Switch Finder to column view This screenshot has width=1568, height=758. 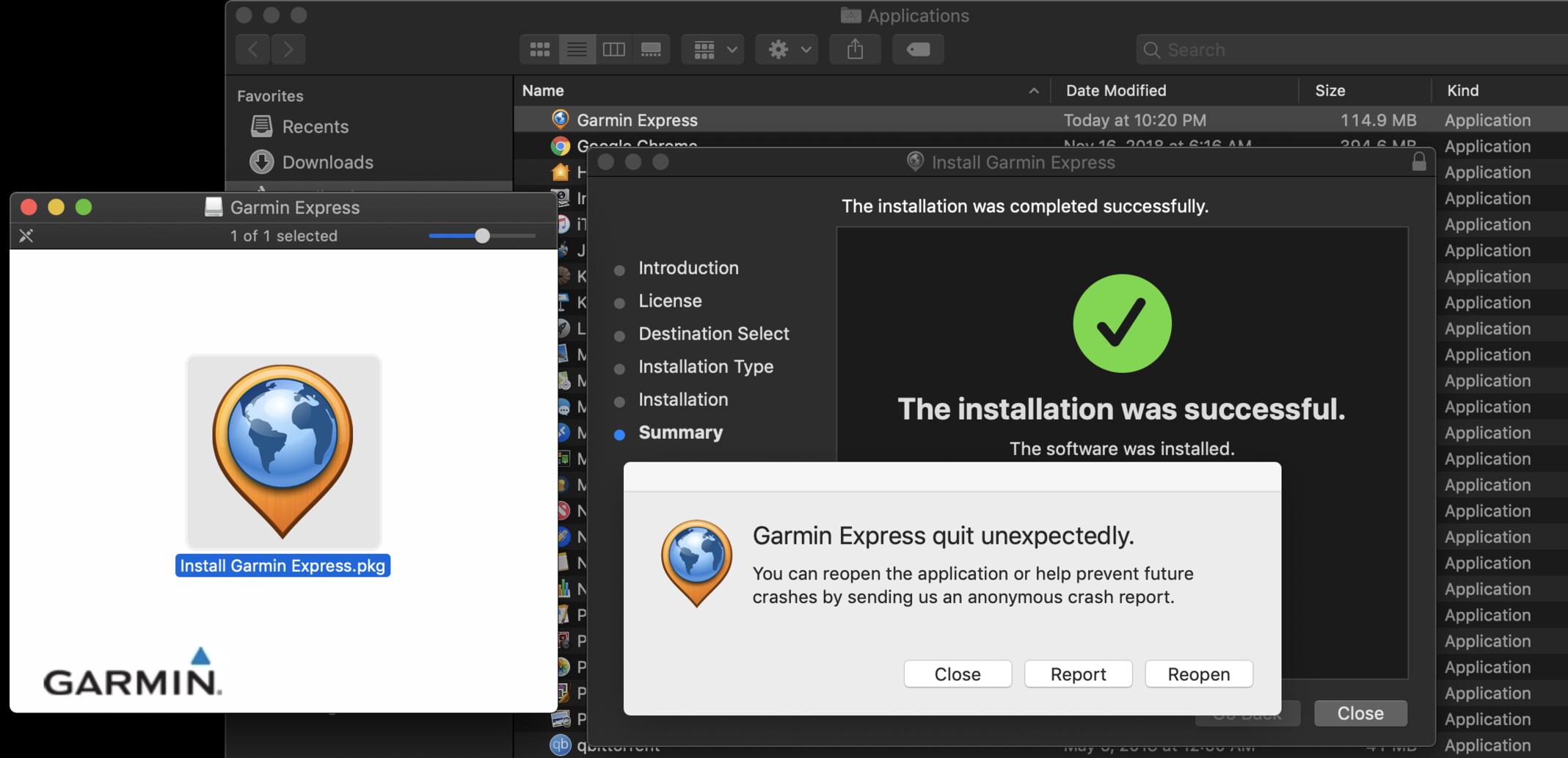[x=614, y=49]
